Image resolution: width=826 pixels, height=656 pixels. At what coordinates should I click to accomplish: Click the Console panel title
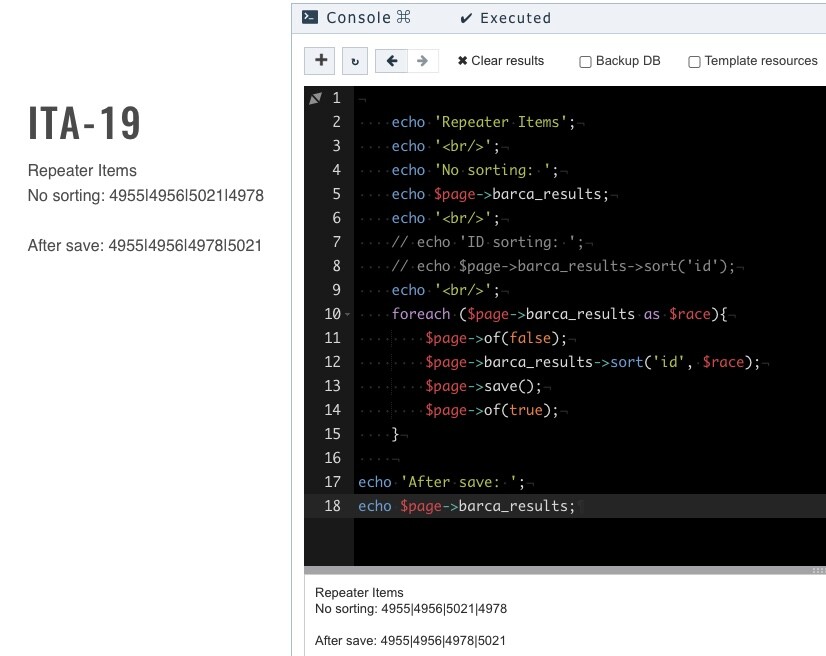[x=358, y=17]
